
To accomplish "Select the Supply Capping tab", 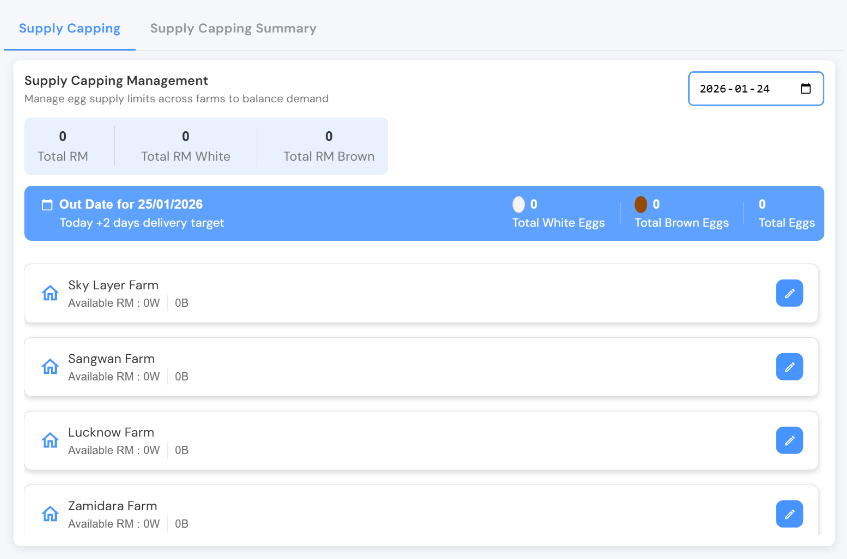I will [x=70, y=28].
